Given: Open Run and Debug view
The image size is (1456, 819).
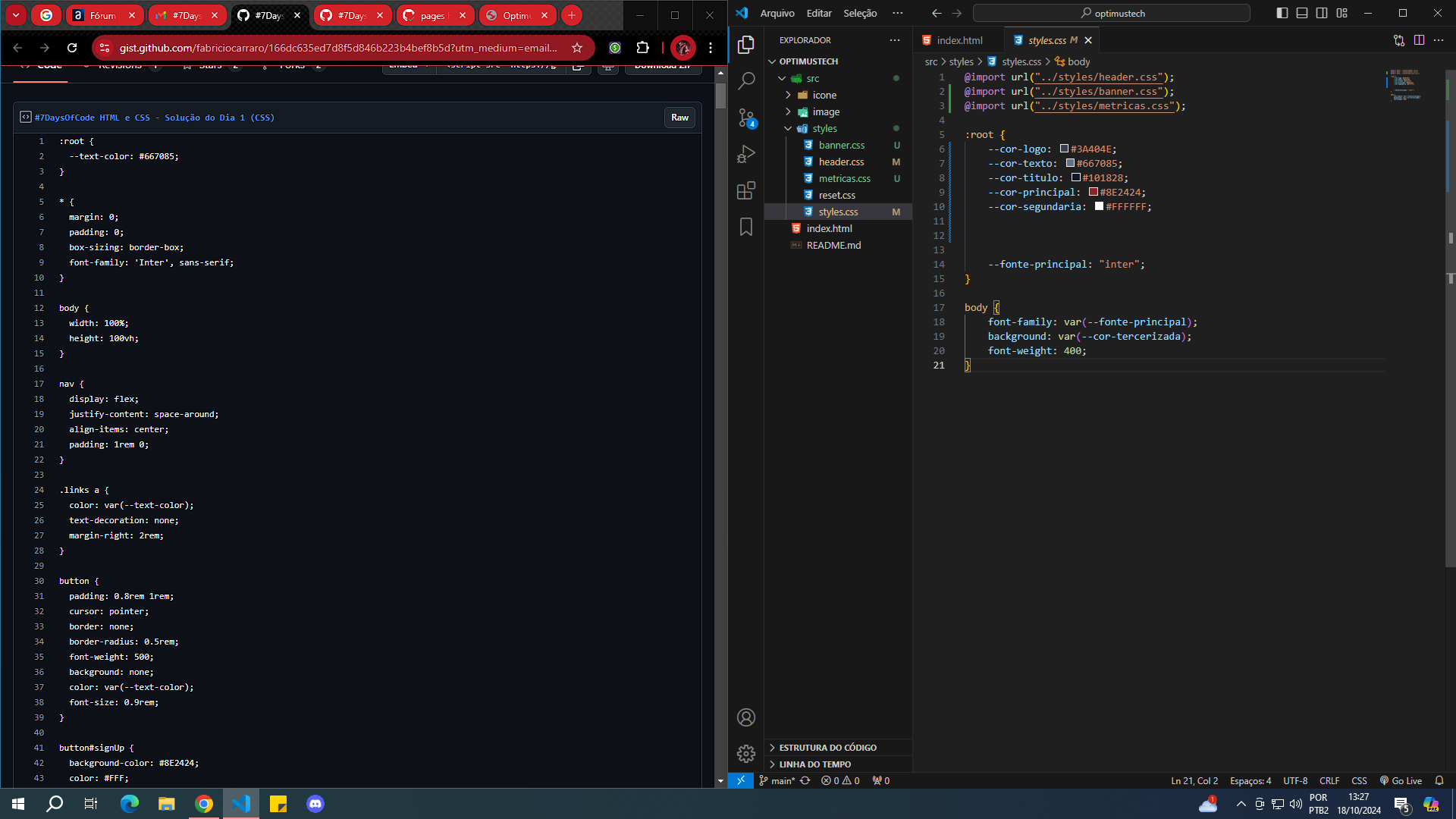Looking at the screenshot, I should (x=746, y=154).
